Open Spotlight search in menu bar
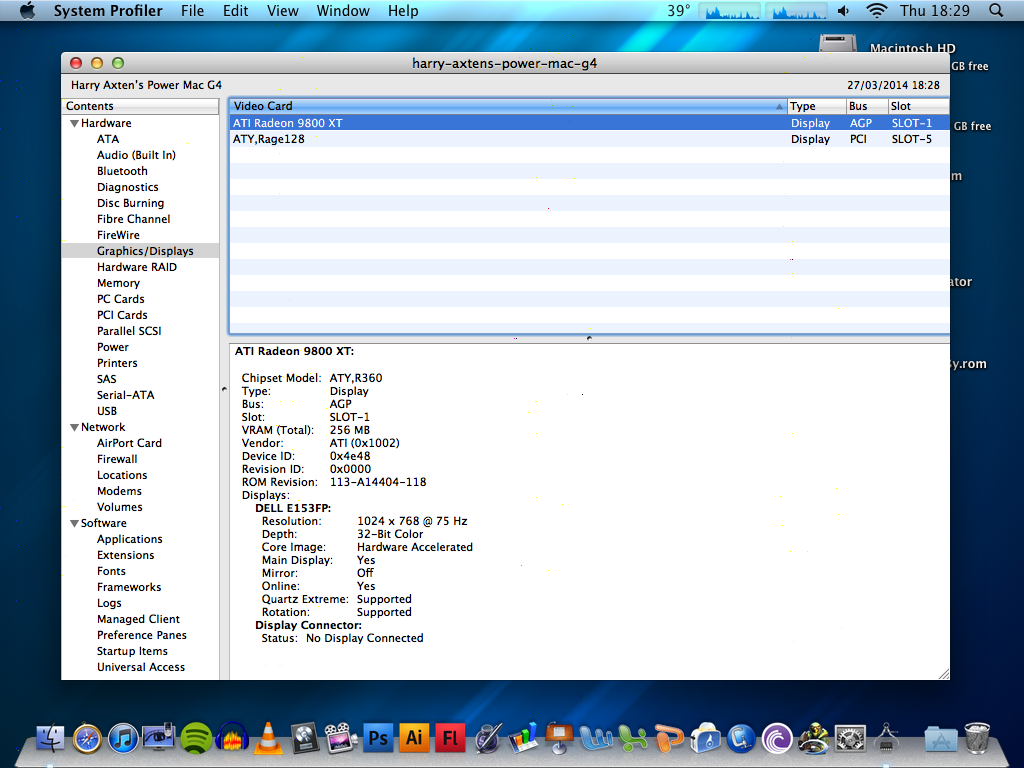This screenshot has height=768, width=1024. 996,10
